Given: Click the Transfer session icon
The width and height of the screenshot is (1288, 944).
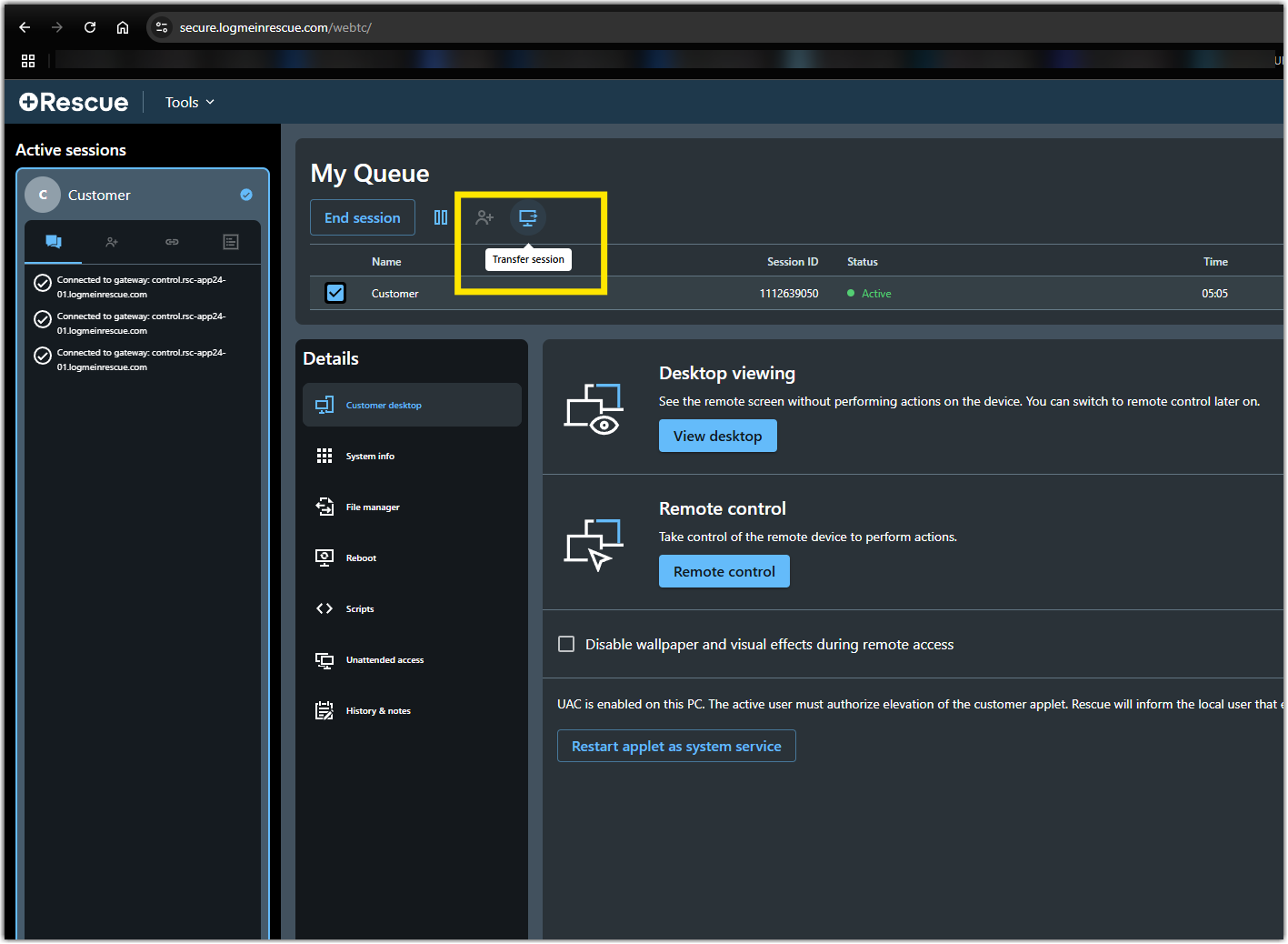Looking at the screenshot, I should (x=528, y=217).
